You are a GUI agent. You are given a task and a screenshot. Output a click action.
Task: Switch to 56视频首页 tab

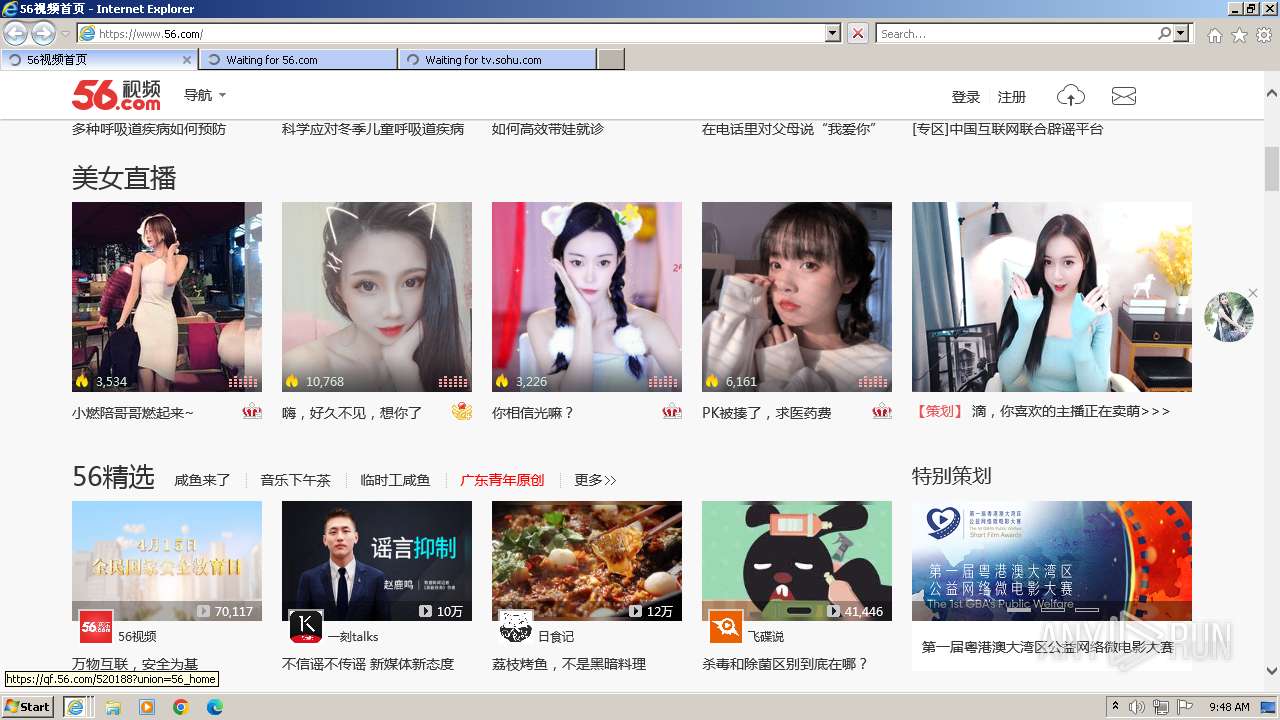click(98, 59)
